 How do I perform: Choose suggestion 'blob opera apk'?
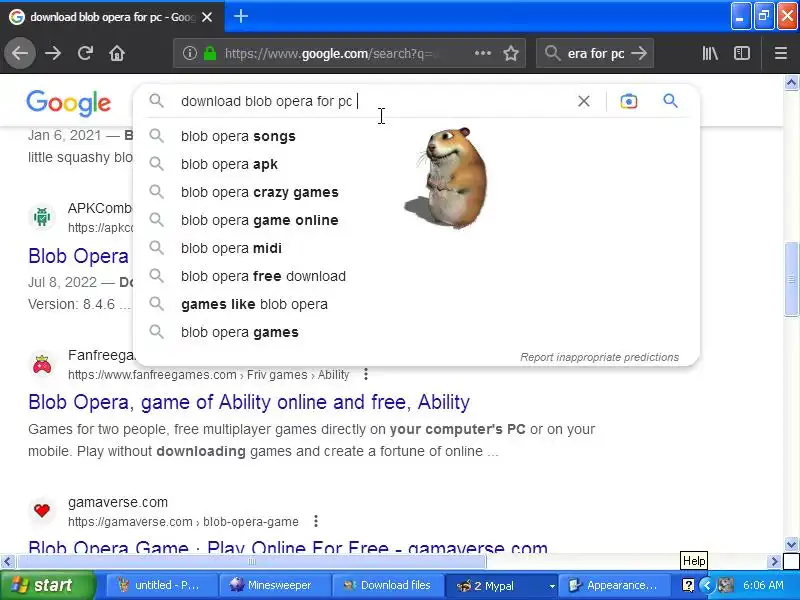pos(416,164)
